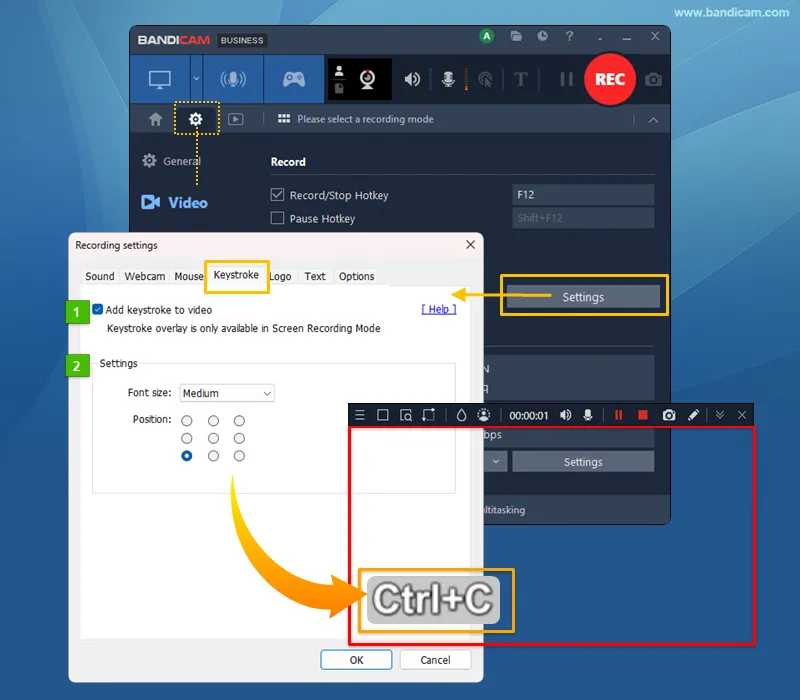This screenshot has width=800, height=700.
Task: Click the green A account icon
Action: (x=487, y=36)
